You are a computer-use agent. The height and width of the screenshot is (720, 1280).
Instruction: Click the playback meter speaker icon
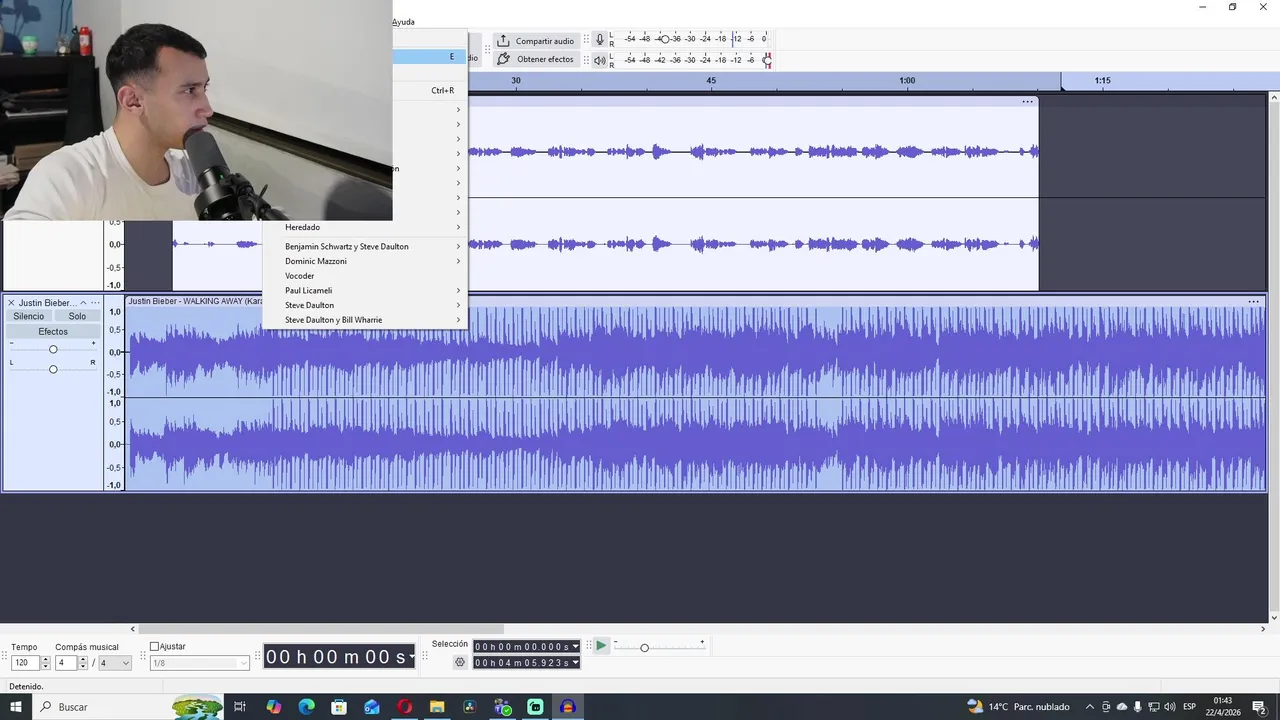coord(600,60)
